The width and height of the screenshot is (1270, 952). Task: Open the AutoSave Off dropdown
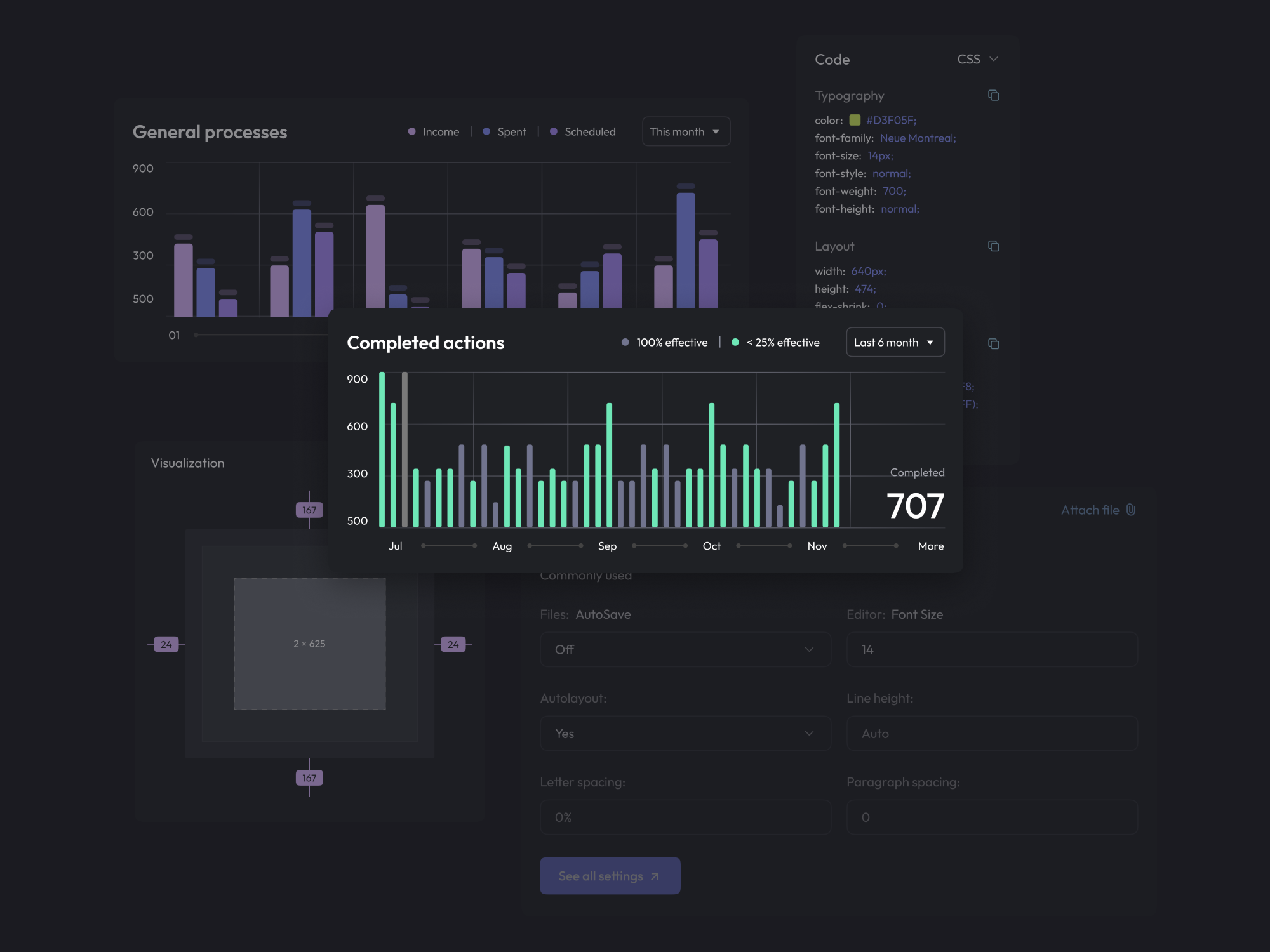coord(685,649)
